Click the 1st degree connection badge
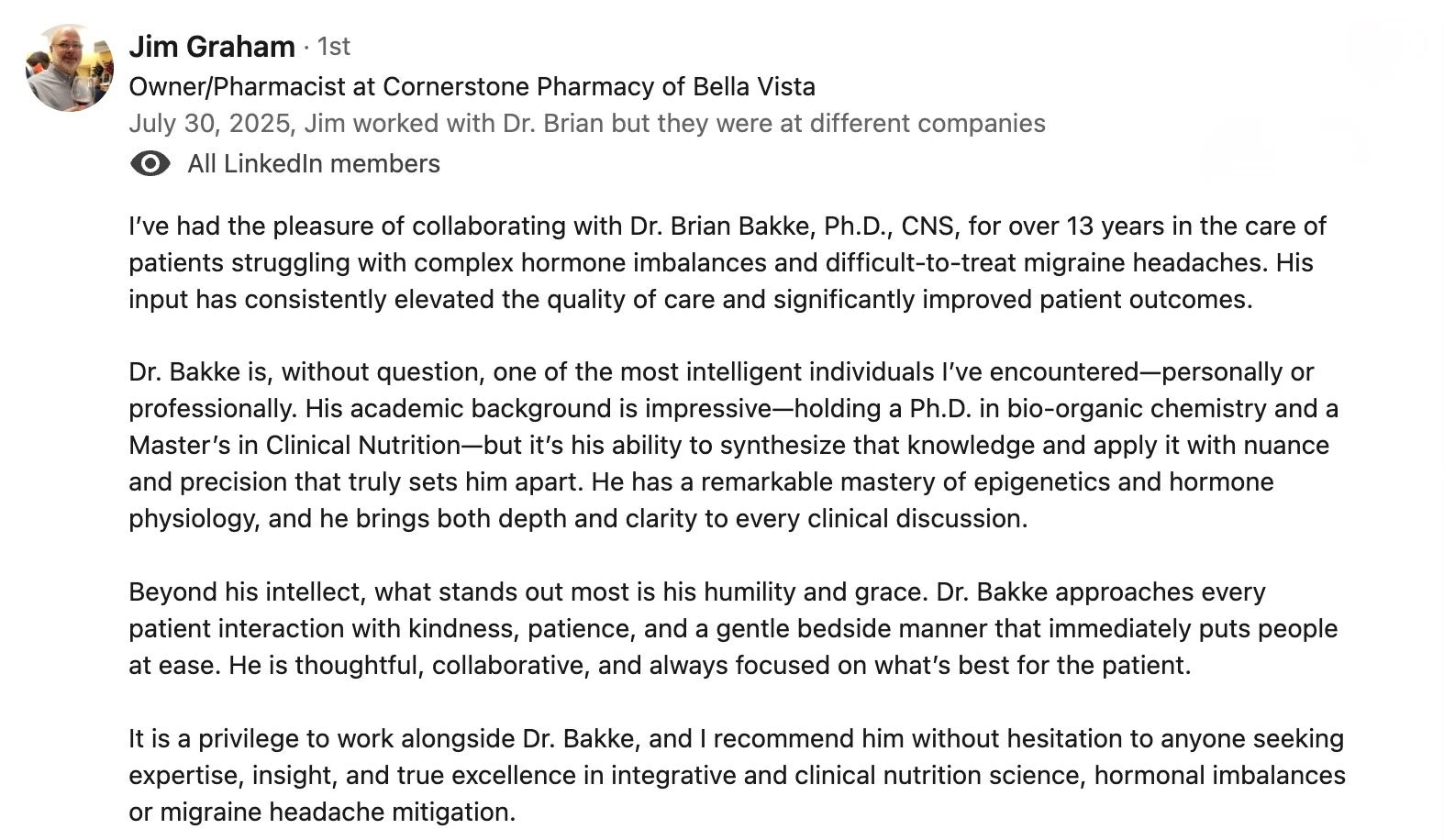Image resolution: width=1444 pixels, height=840 pixels. click(x=333, y=46)
